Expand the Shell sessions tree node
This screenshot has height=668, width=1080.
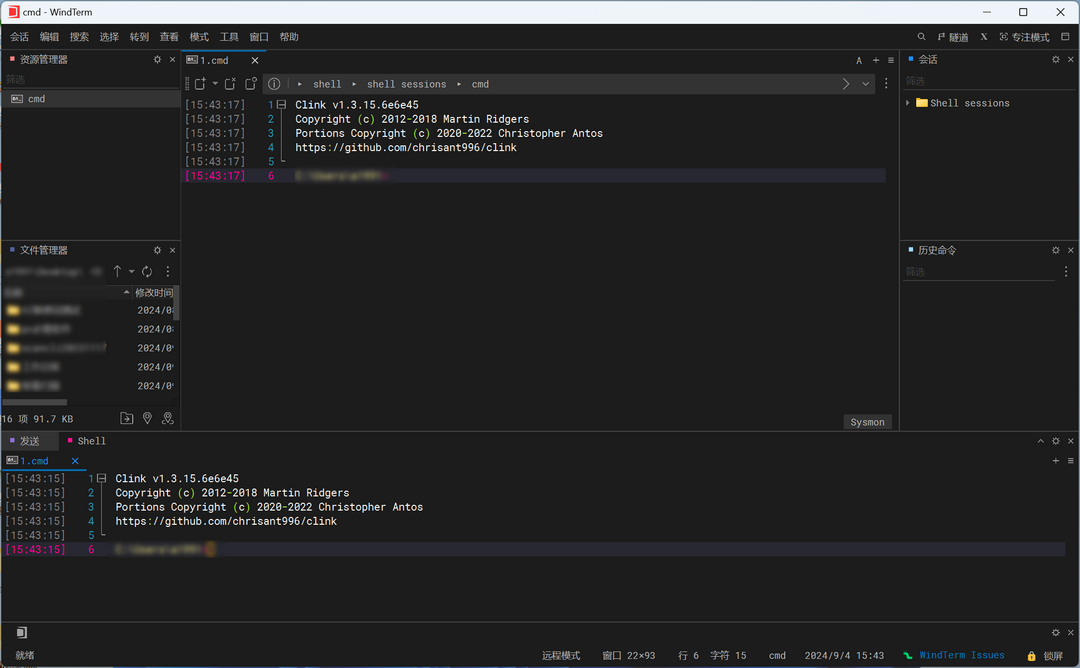tap(908, 103)
